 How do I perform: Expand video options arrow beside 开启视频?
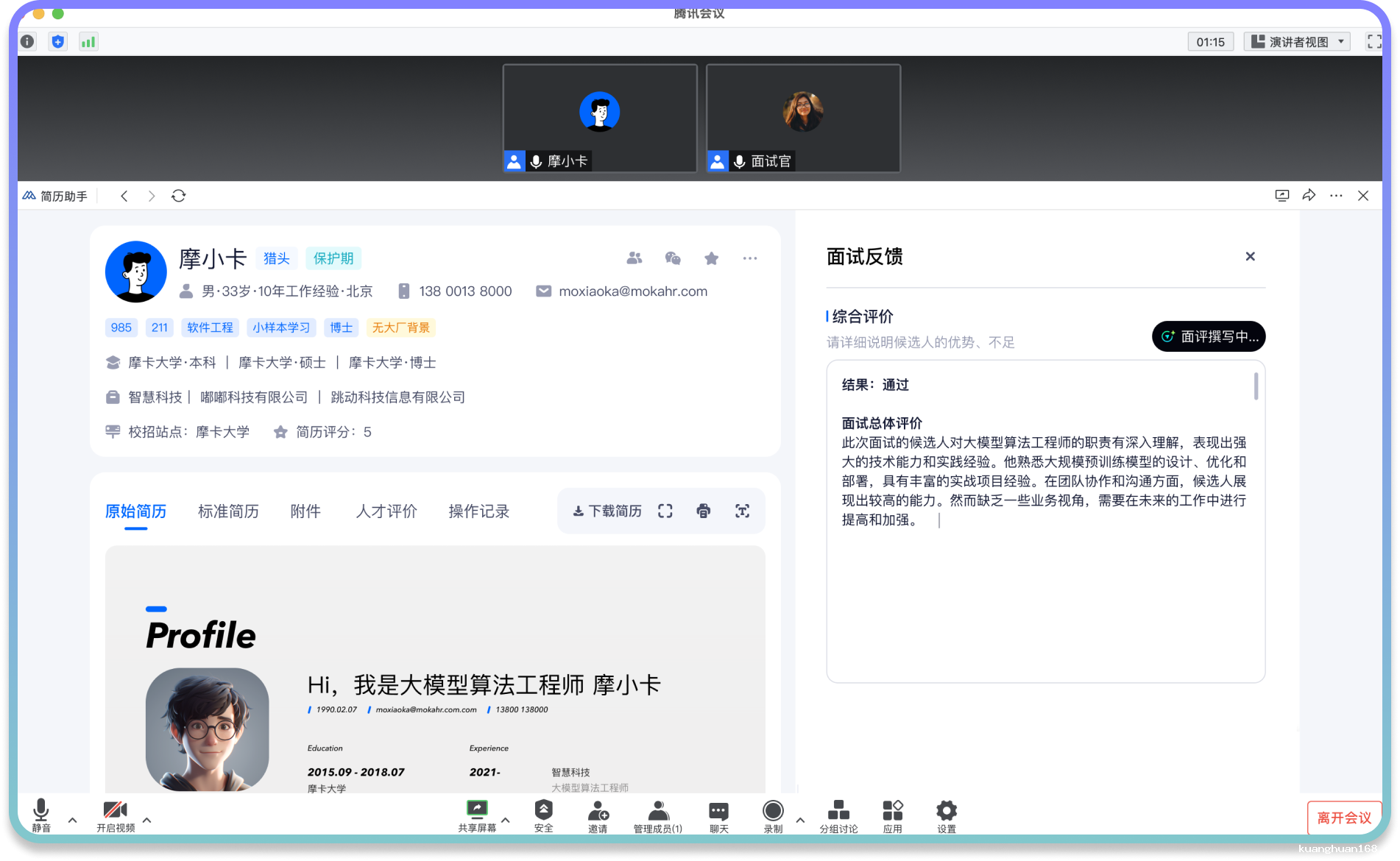[x=147, y=819]
